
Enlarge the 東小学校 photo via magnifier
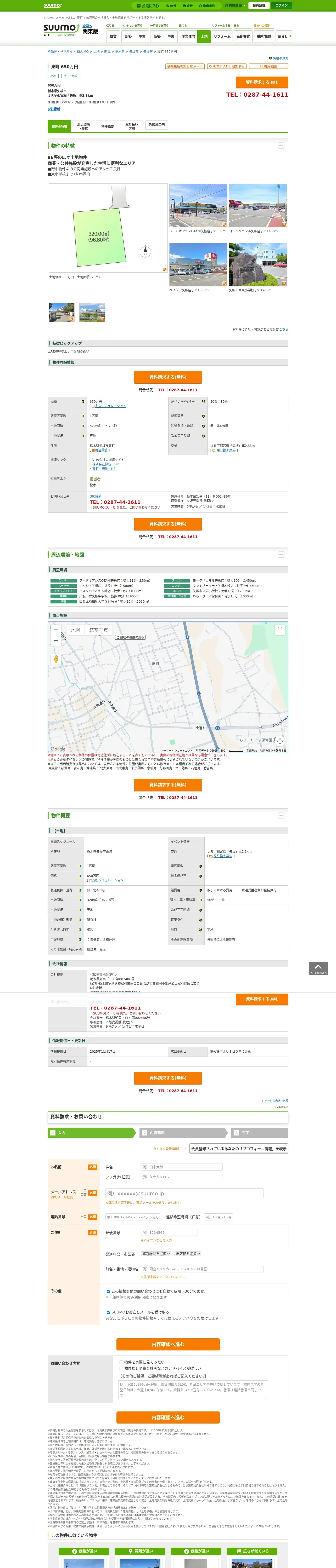point(284,284)
